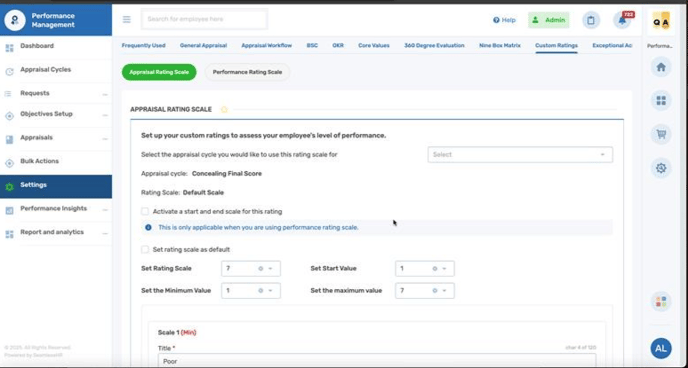Click the Appraisals document icon

(x=9, y=140)
